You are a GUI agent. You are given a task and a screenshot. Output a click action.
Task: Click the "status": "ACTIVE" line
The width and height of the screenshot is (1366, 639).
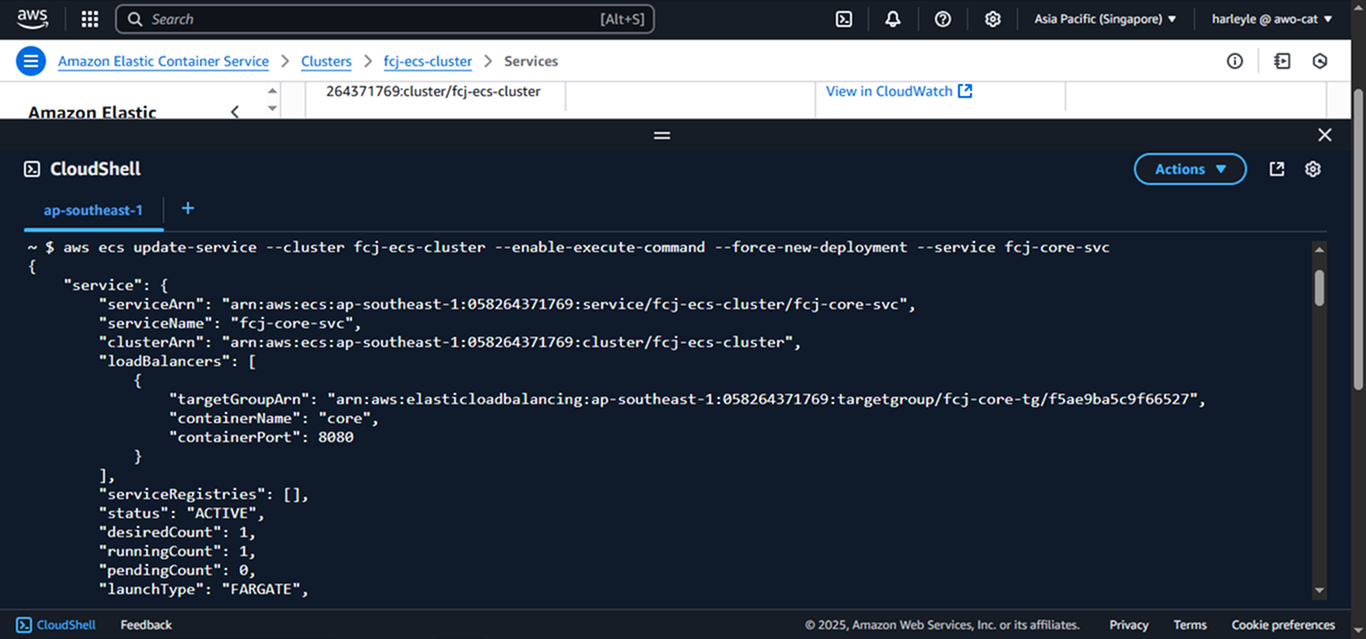point(181,513)
